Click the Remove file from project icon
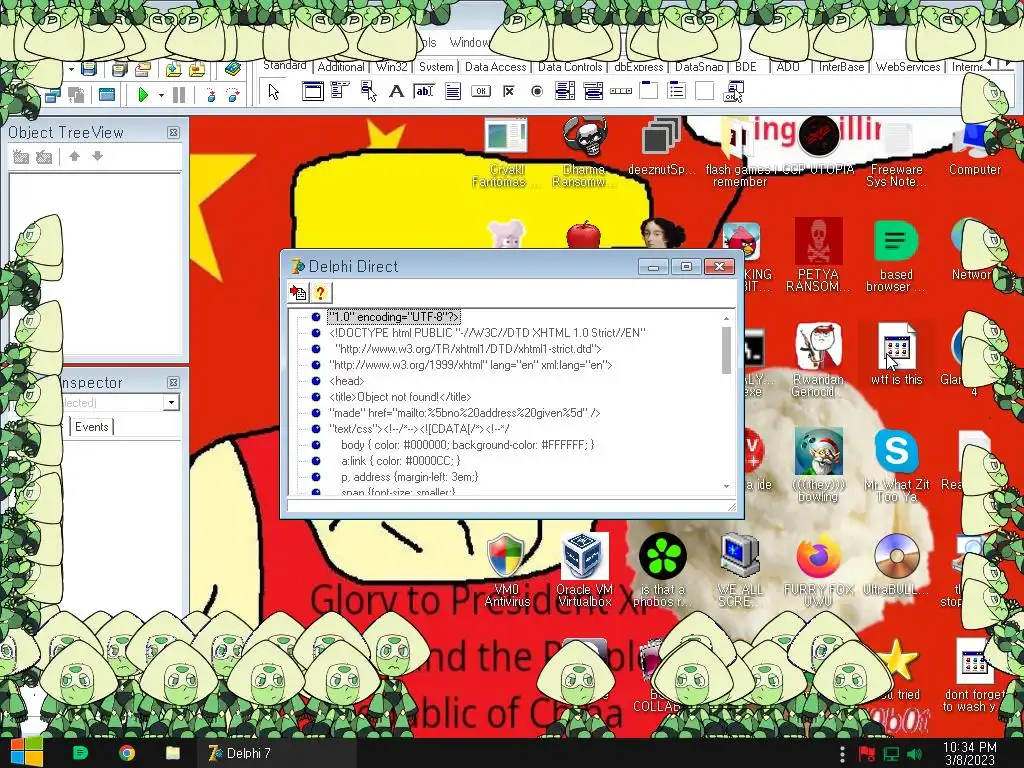1024x768 pixels. (197, 69)
